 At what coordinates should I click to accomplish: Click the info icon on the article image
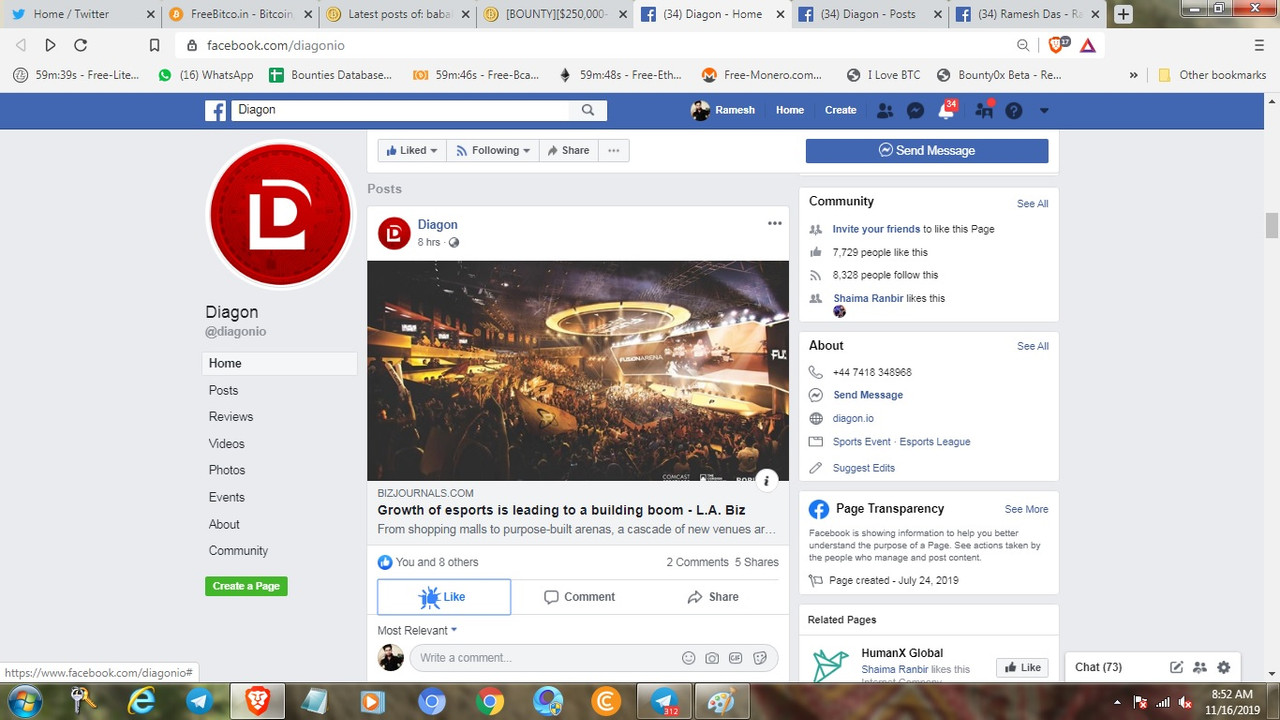pyautogui.click(x=766, y=480)
